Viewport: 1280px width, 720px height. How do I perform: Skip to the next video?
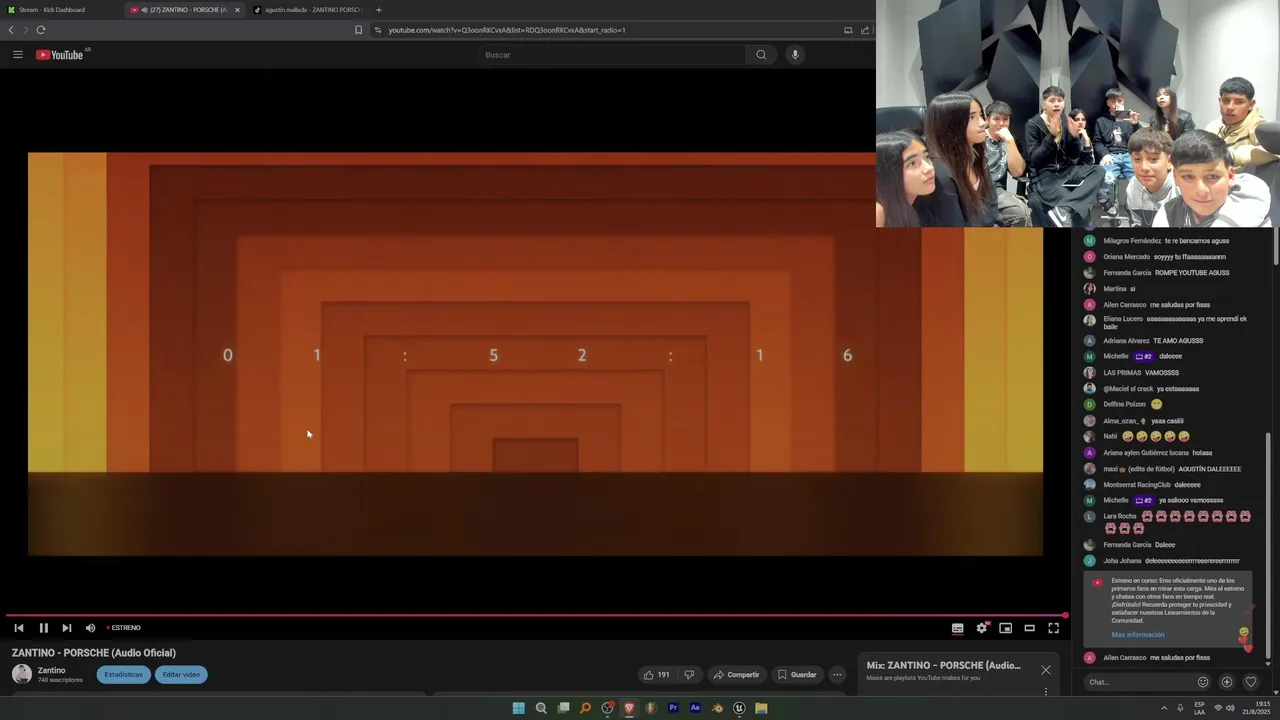(67, 628)
